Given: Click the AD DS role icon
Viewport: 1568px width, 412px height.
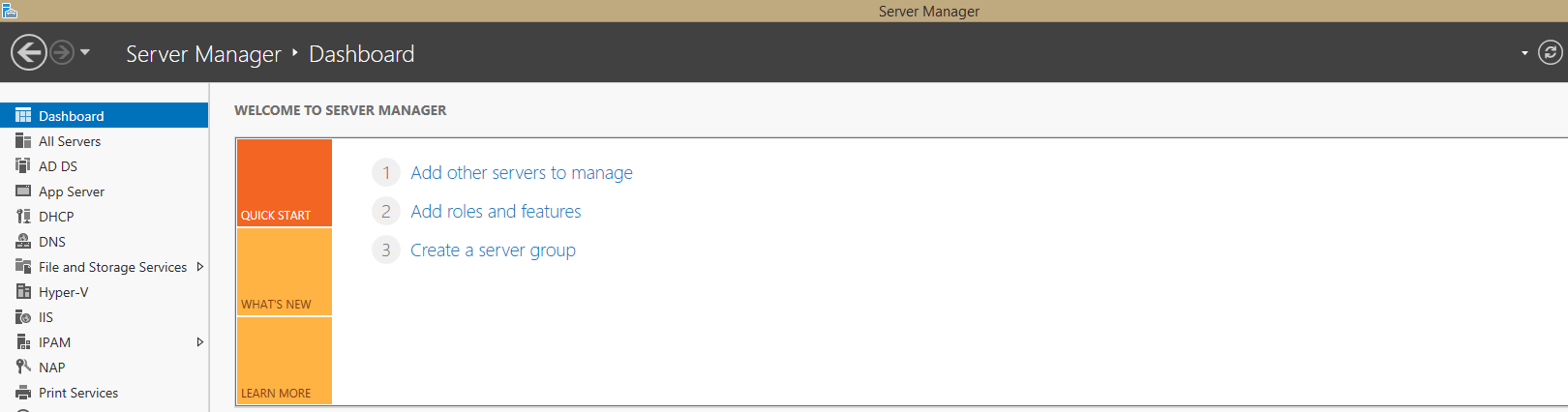Looking at the screenshot, I should pyautogui.click(x=23, y=165).
